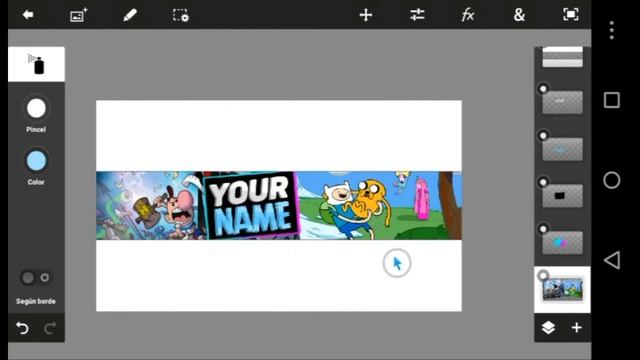Add a new layer with plus
This screenshot has height=360, width=640.
(576, 328)
